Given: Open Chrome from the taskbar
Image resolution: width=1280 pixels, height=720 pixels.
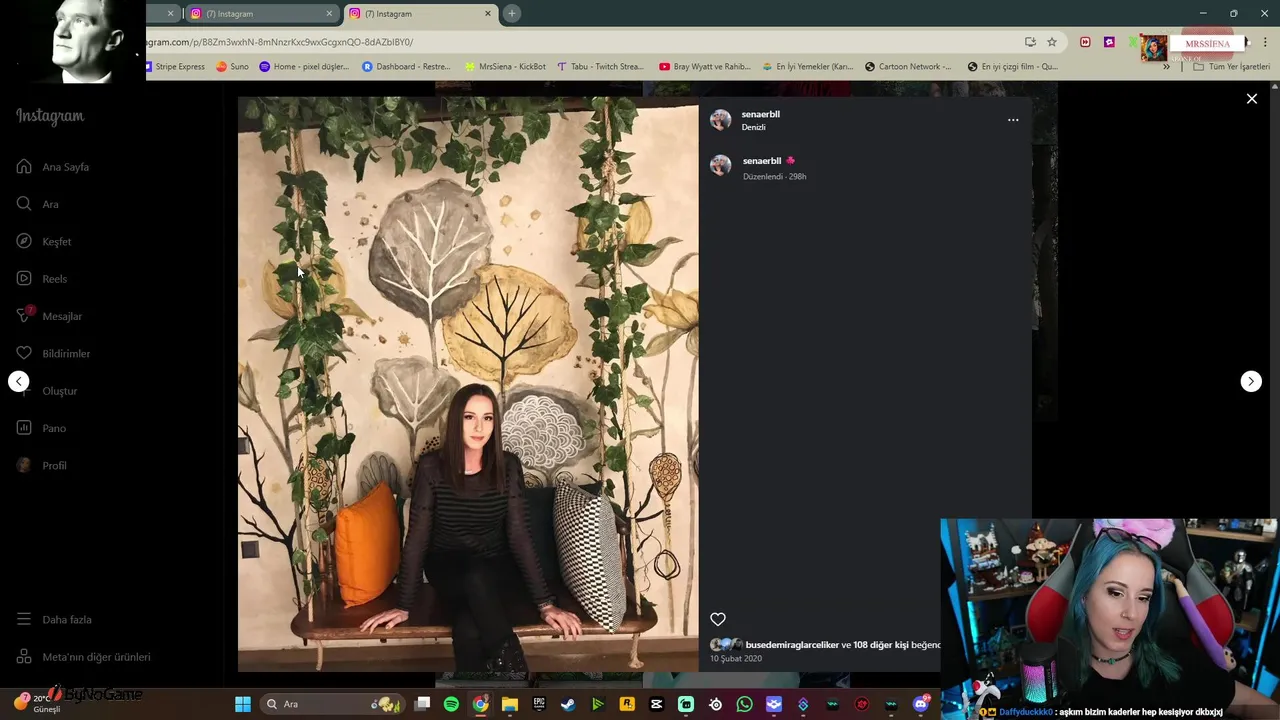Looking at the screenshot, I should pos(481,704).
